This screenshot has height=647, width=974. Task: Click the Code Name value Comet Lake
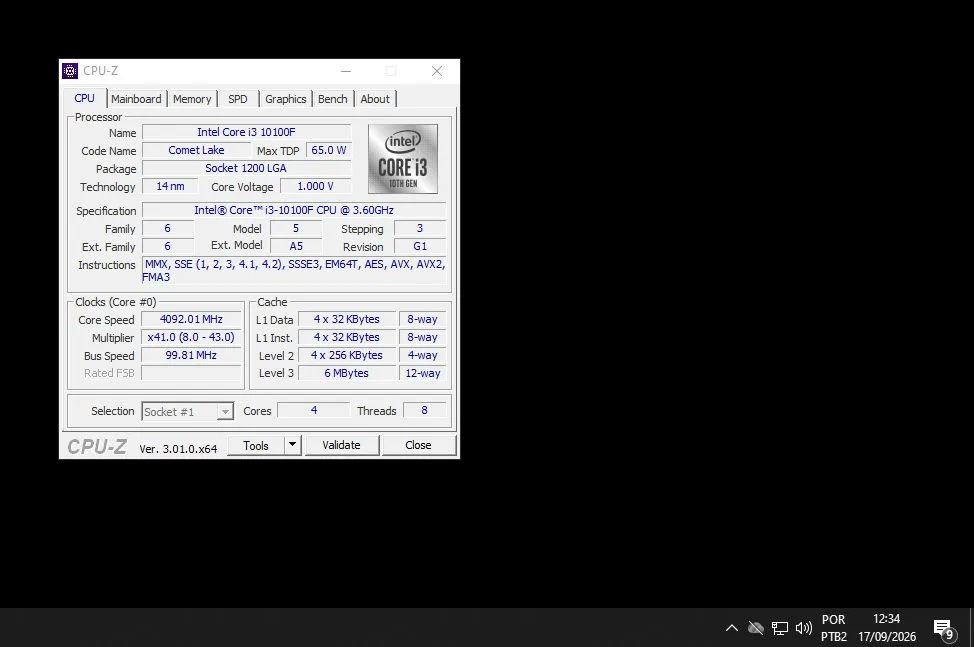pyautogui.click(x=196, y=150)
